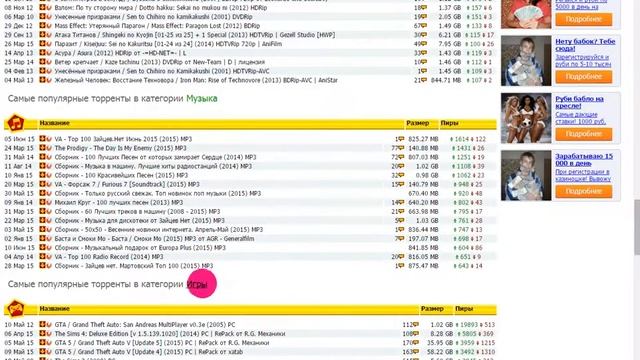
Task: Open Сборник - 100 Красивейших Песен (2015)
Action: tap(121, 176)
